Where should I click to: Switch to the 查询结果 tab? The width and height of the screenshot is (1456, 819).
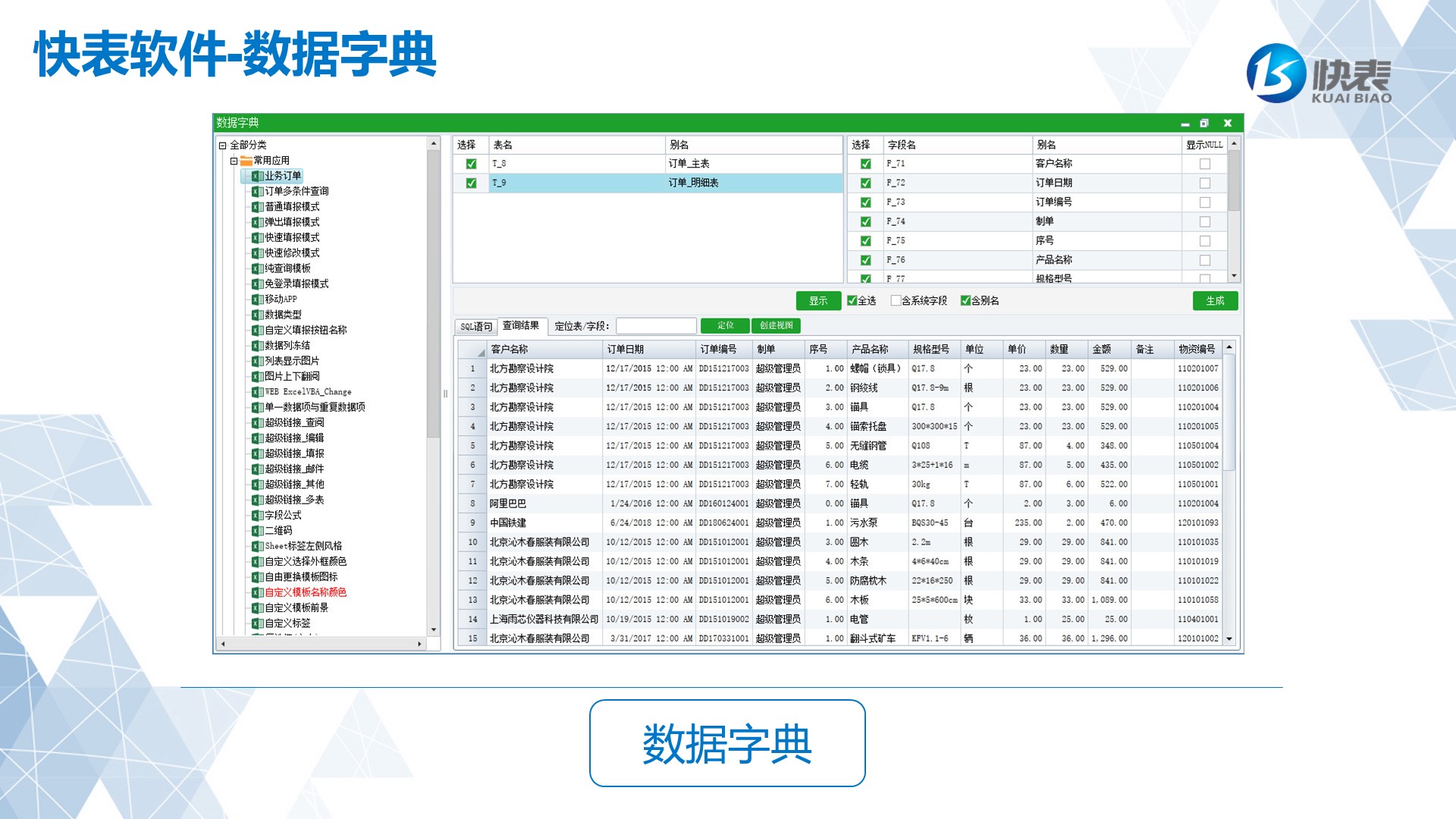click(521, 326)
